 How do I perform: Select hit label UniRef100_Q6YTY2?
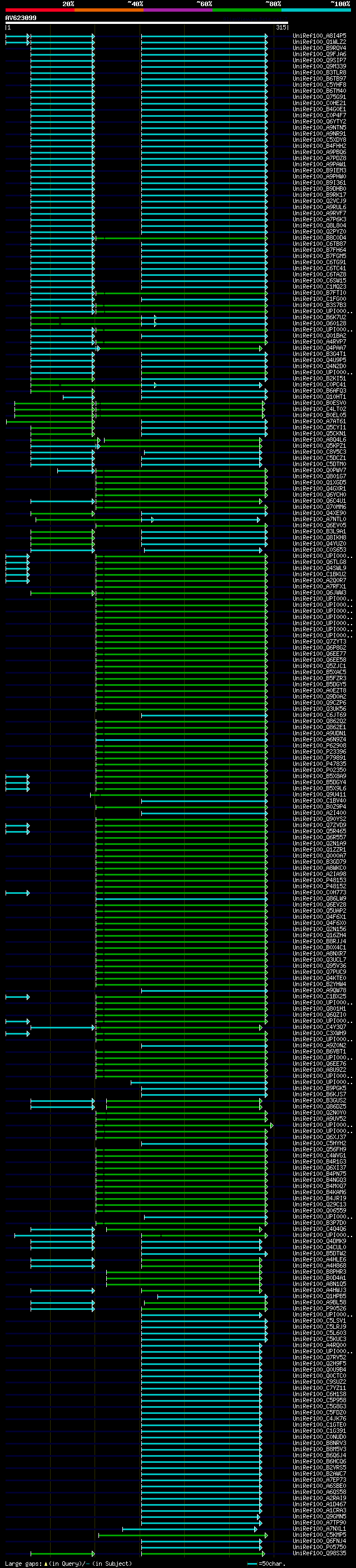click(x=319, y=121)
